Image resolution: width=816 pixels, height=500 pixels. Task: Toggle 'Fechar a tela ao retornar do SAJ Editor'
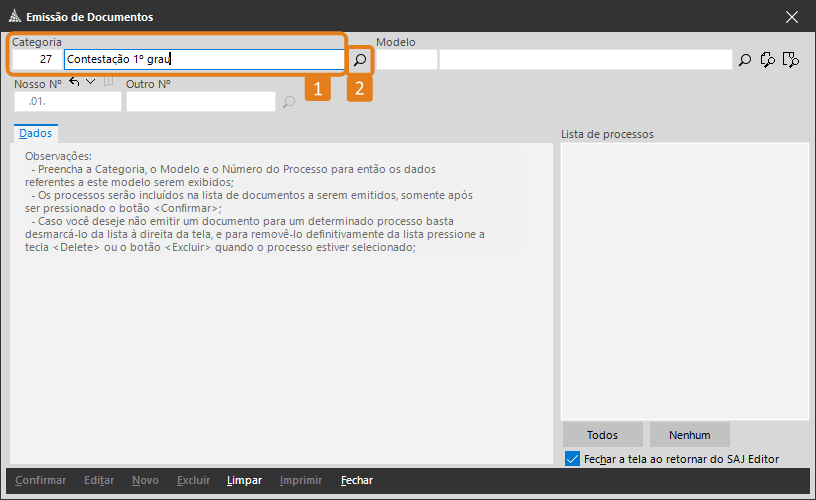point(572,459)
